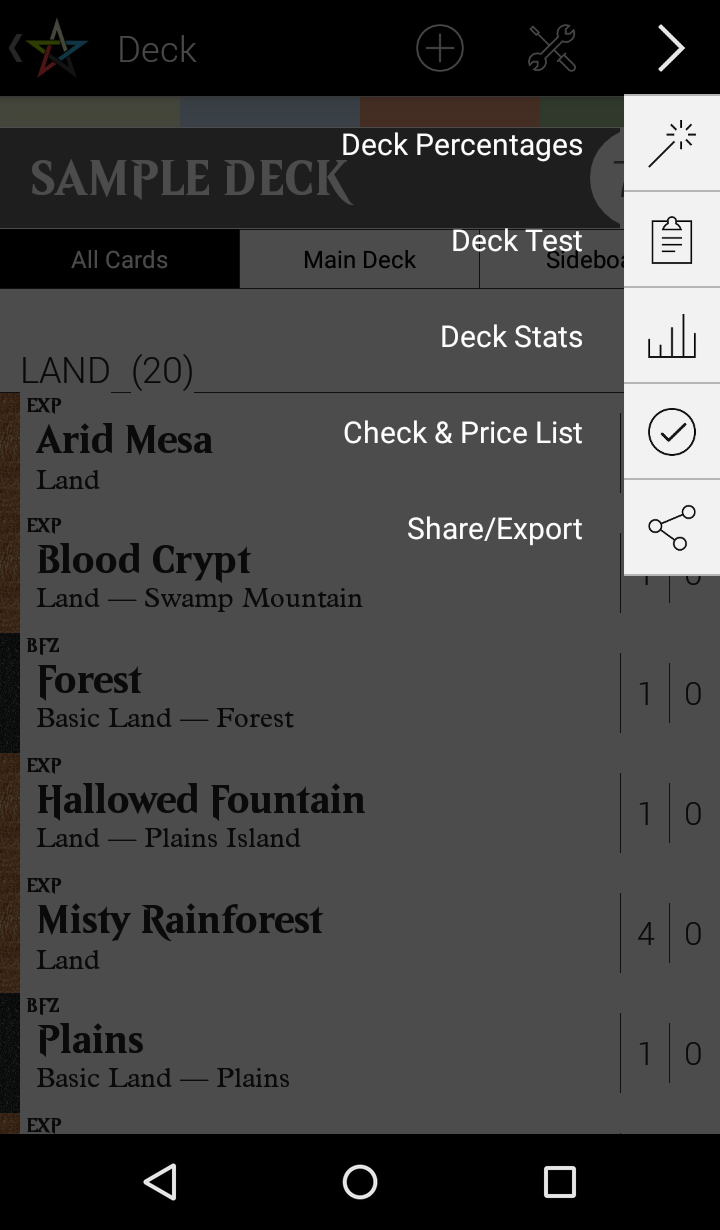Open the wrench and screwdriver tools icon
The image size is (720, 1230).
click(x=552, y=48)
